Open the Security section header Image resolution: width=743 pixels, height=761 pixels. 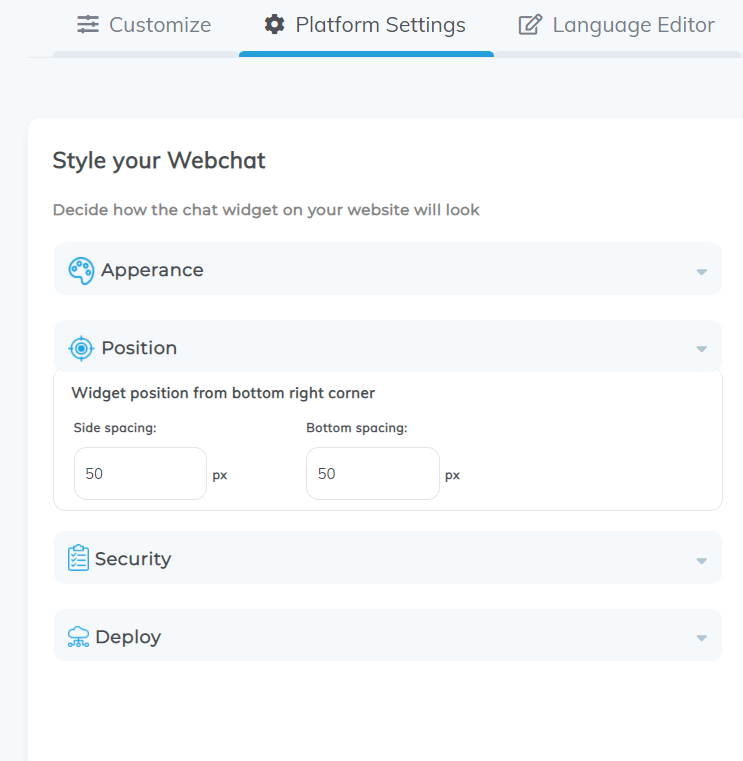point(388,558)
